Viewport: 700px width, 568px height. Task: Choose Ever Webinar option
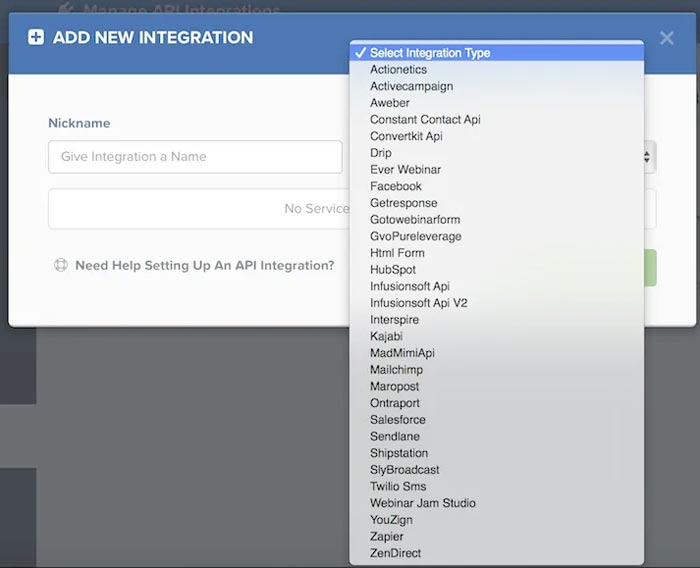[496, 170]
